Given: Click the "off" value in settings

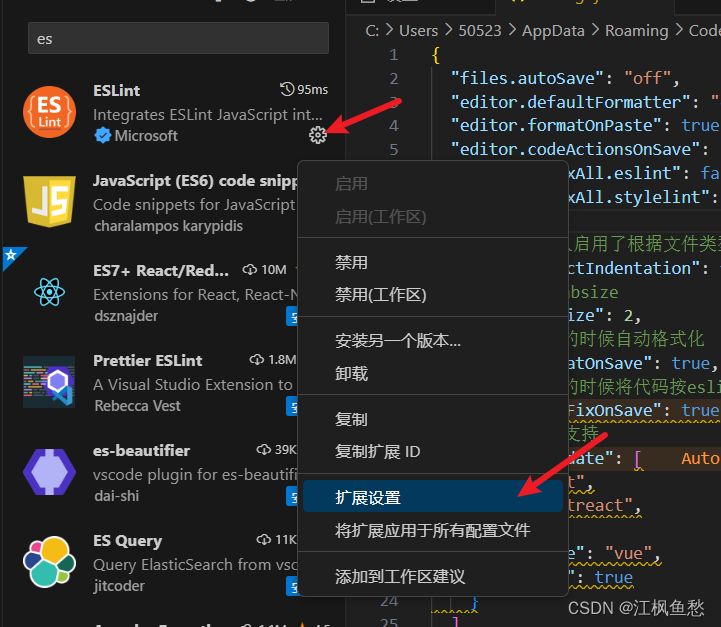Looking at the screenshot, I should [x=647, y=79].
